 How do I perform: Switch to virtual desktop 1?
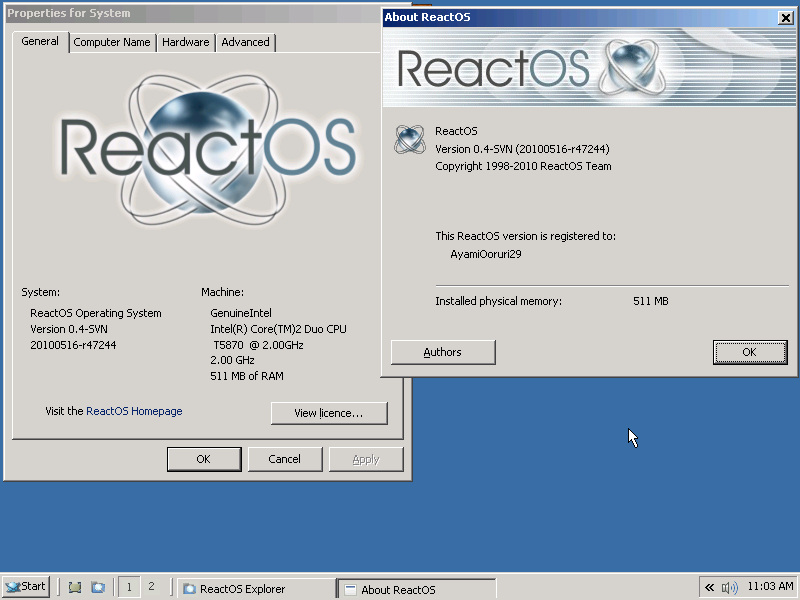(129, 587)
